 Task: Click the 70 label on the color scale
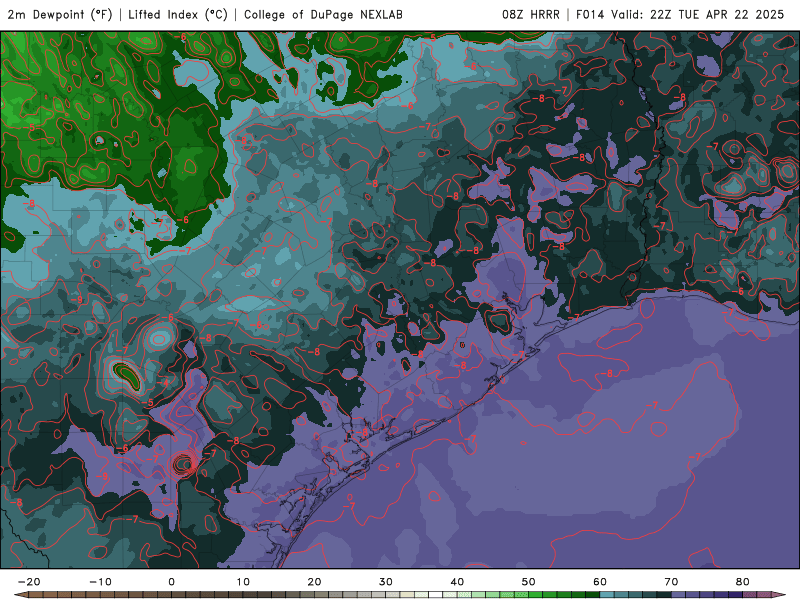click(671, 582)
